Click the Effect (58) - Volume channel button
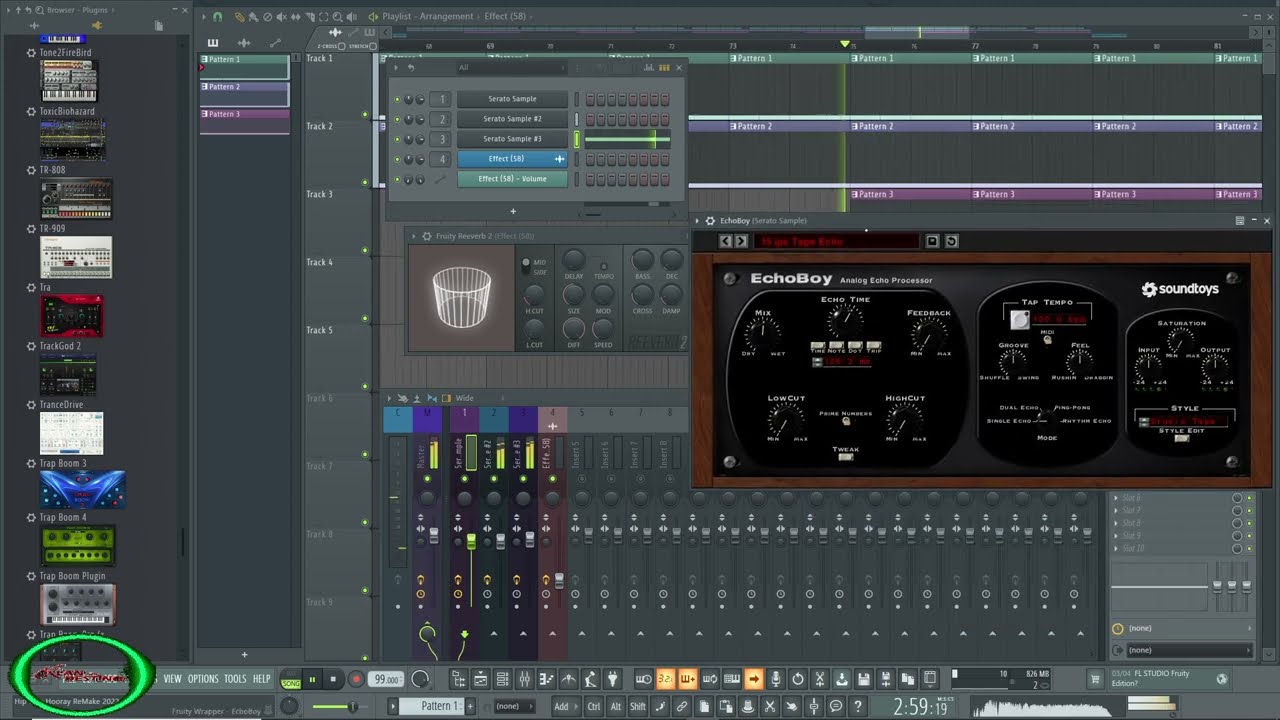The height and width of the screenshot is (720, 1280). (x=513, y=179)
